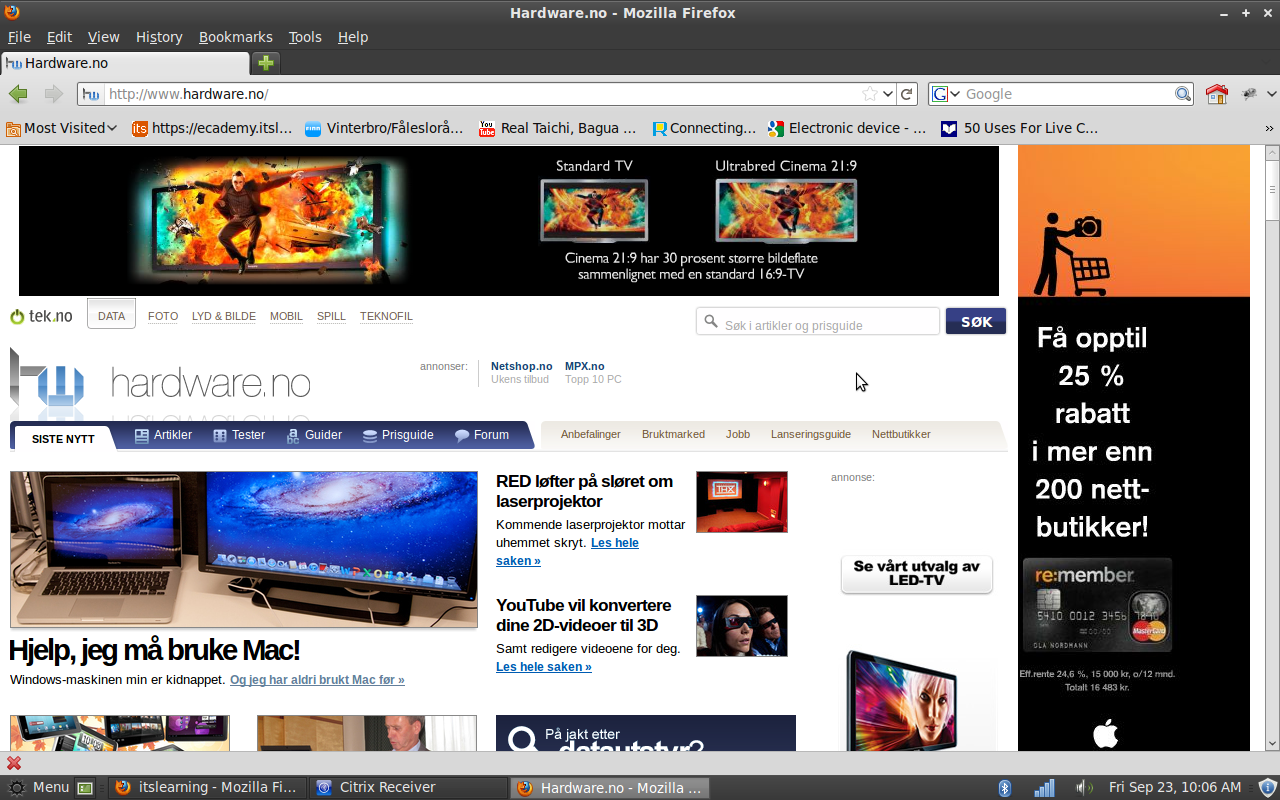
Task: Open the red cinema room thumbnail
Action: [x=742, y=502]
